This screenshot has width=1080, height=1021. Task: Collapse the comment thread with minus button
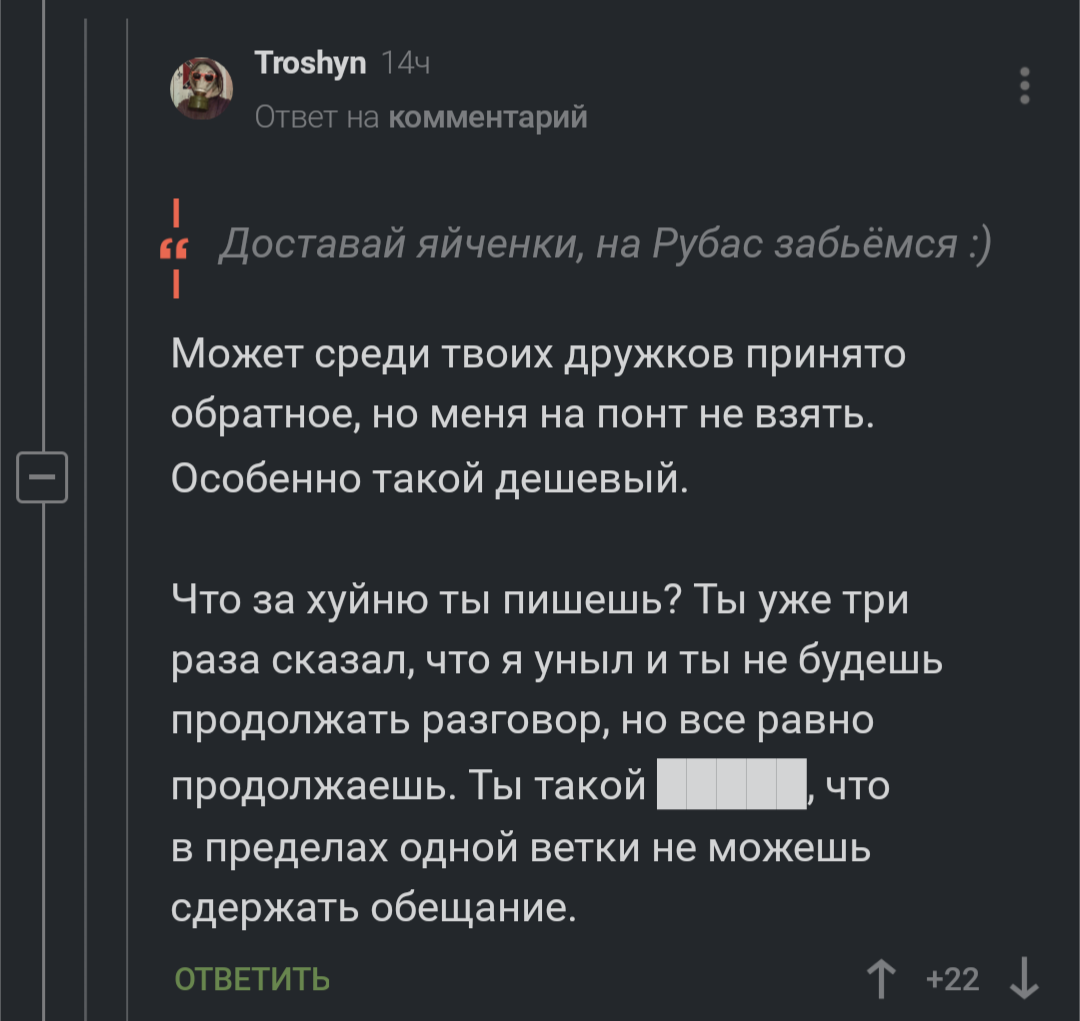pos(42,476)
